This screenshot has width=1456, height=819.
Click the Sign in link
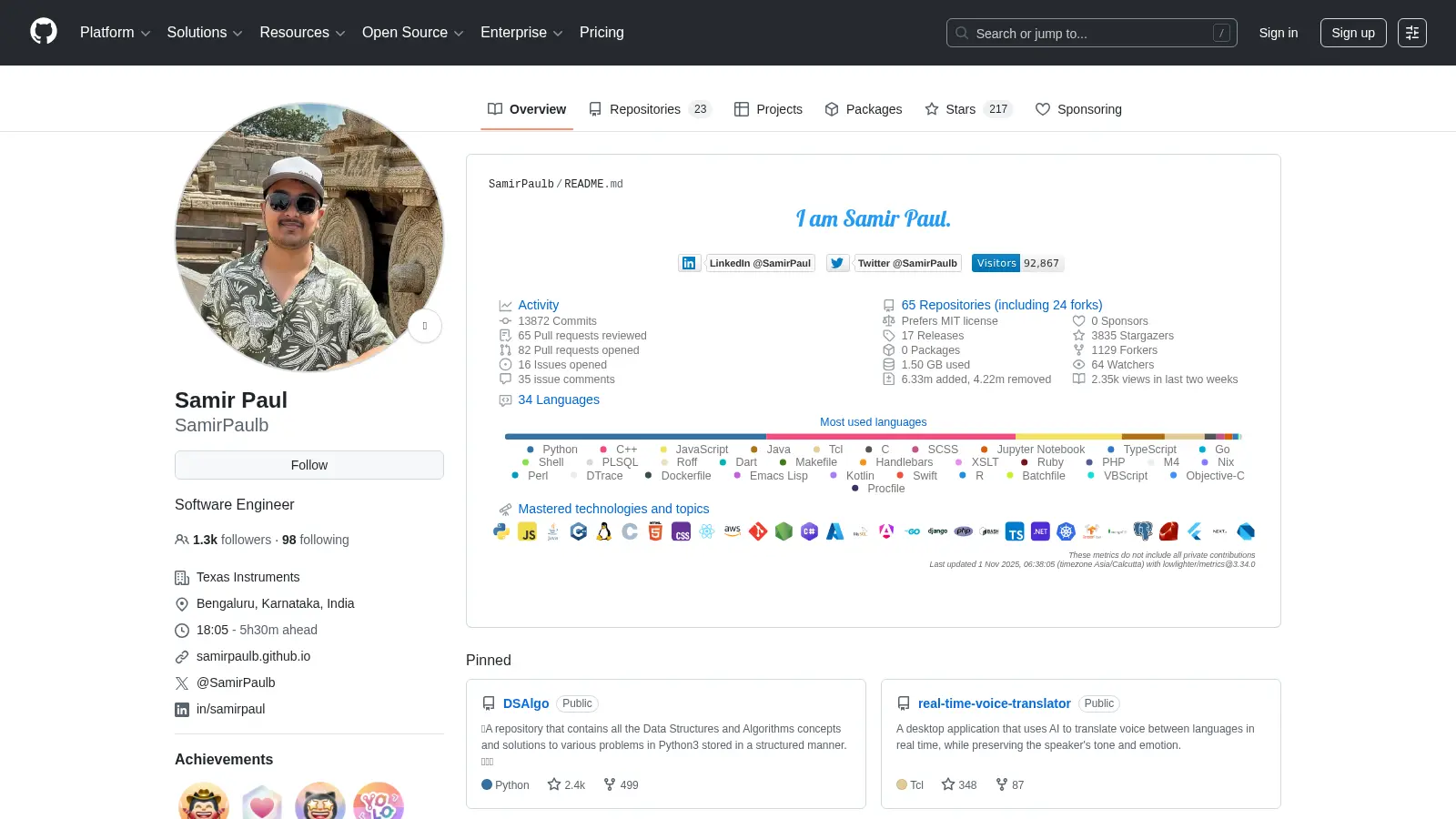pyautogui.click(x=1279, y=33)
